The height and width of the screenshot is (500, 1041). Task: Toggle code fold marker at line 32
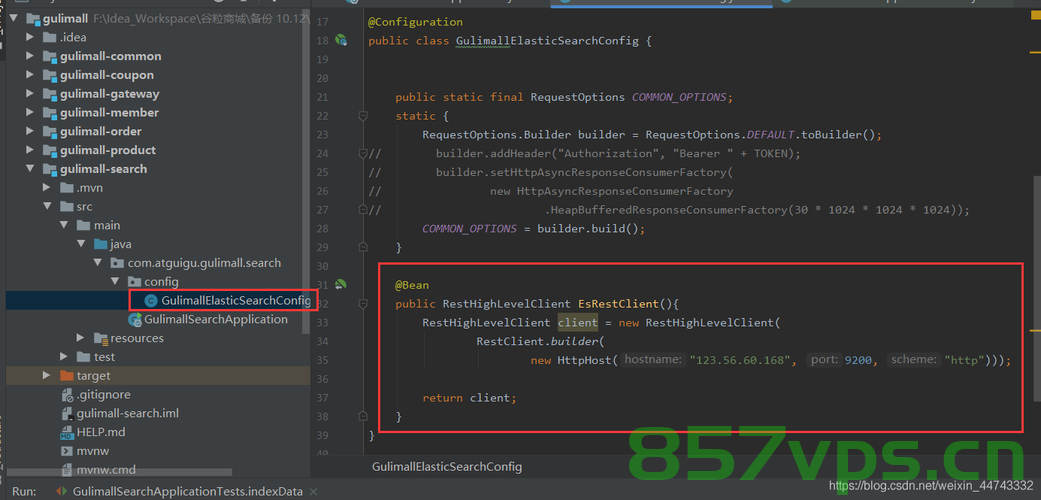click(x=362, y=304)
